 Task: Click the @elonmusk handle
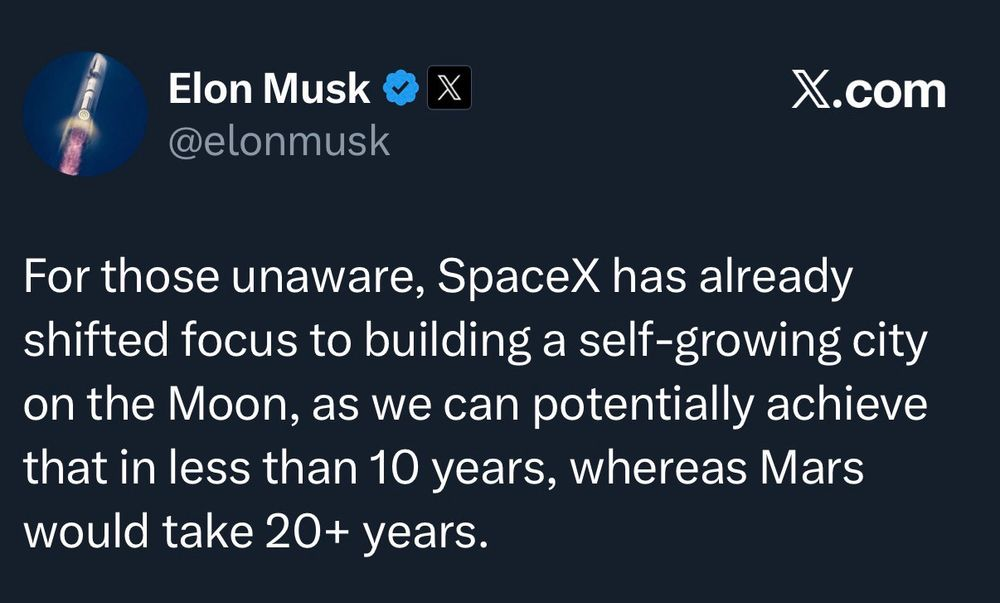279,142
